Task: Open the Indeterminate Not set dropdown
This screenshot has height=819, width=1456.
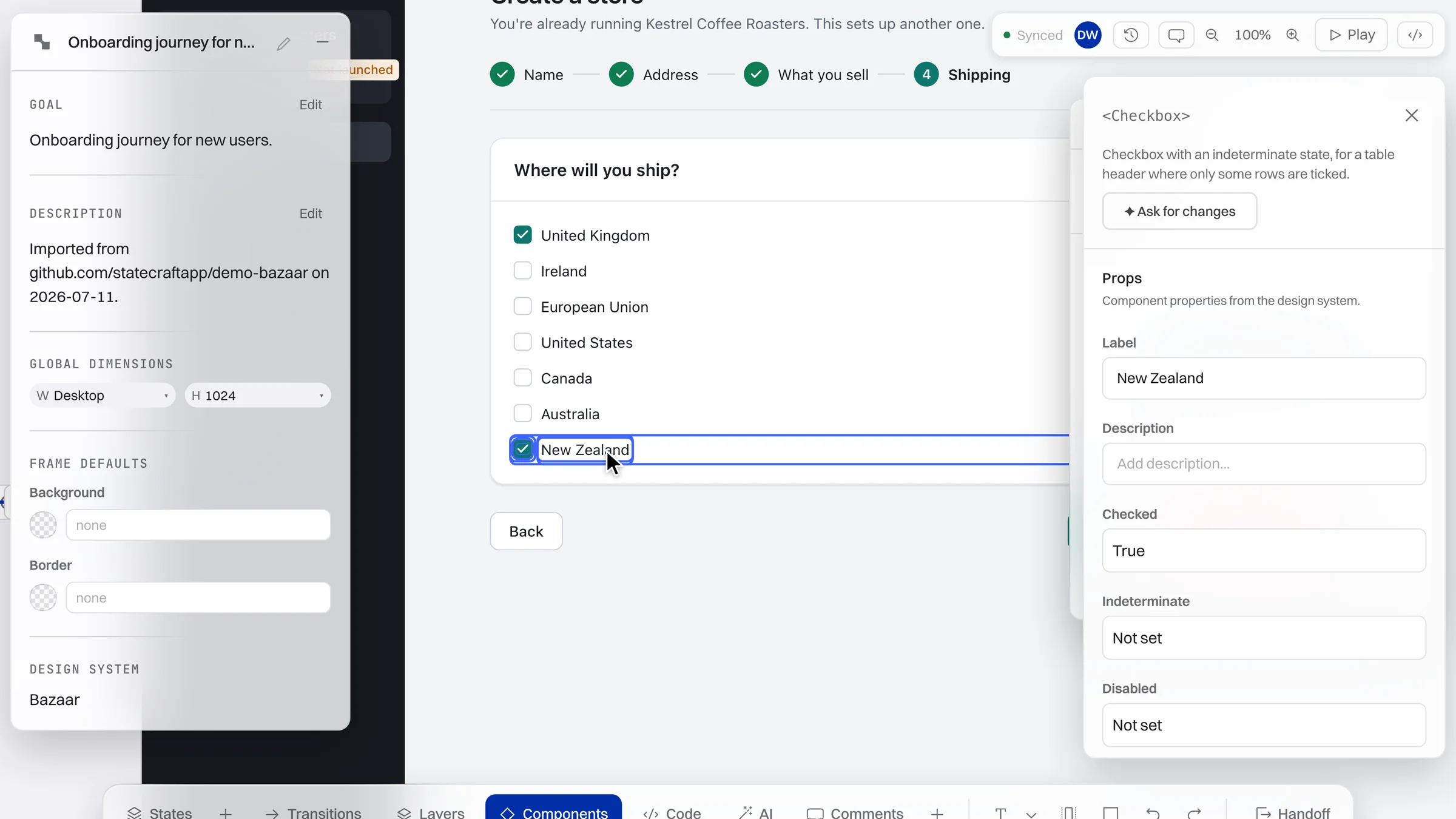Action: (x=1264, y=638)
